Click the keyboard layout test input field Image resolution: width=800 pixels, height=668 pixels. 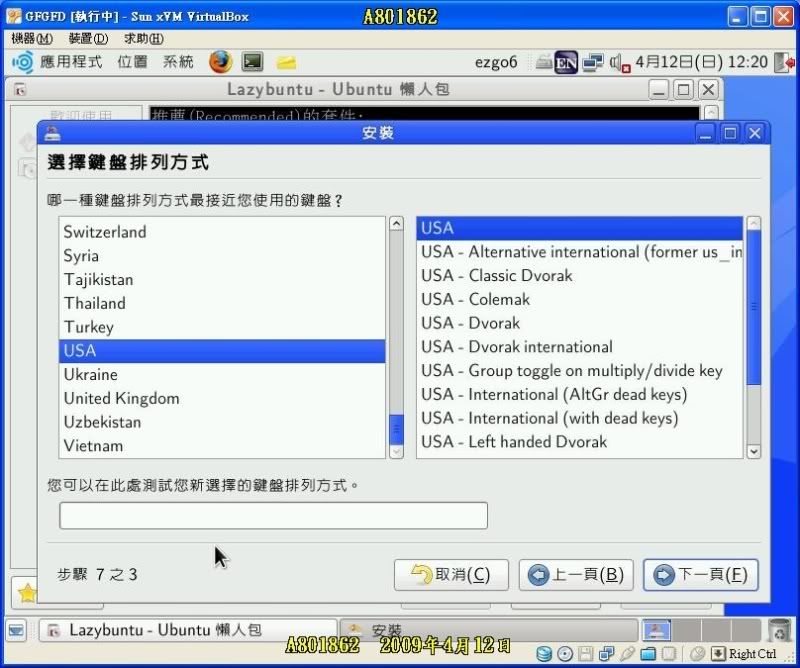273,515
